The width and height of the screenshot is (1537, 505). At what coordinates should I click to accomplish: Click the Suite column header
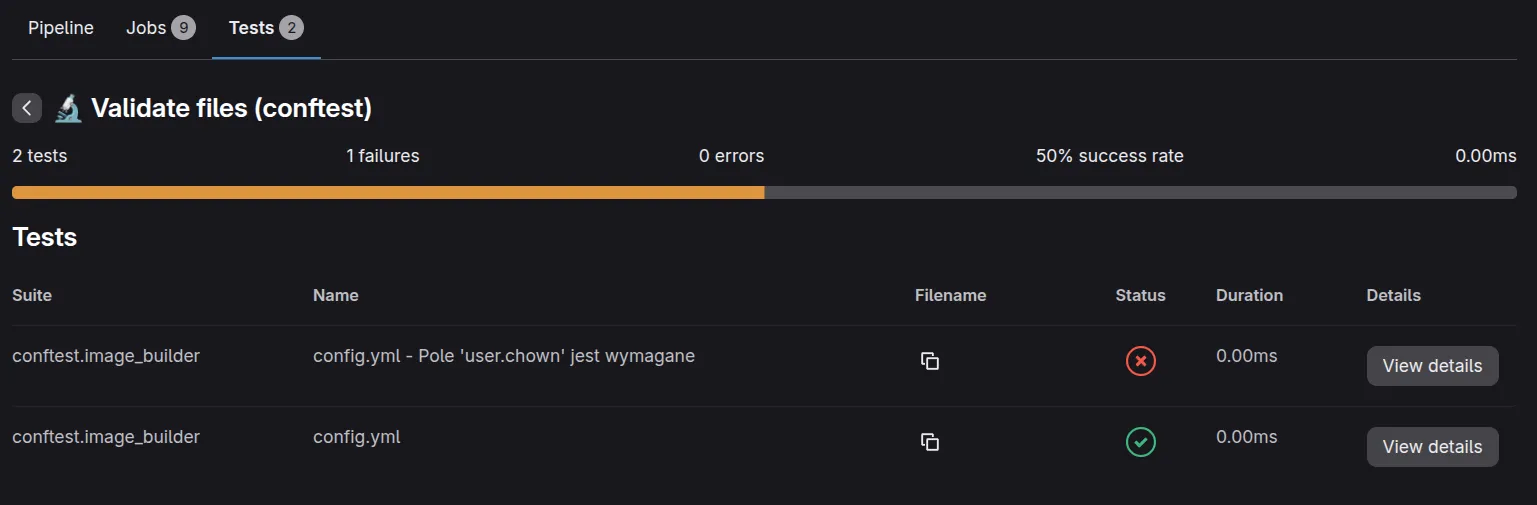tap(32, 295)
